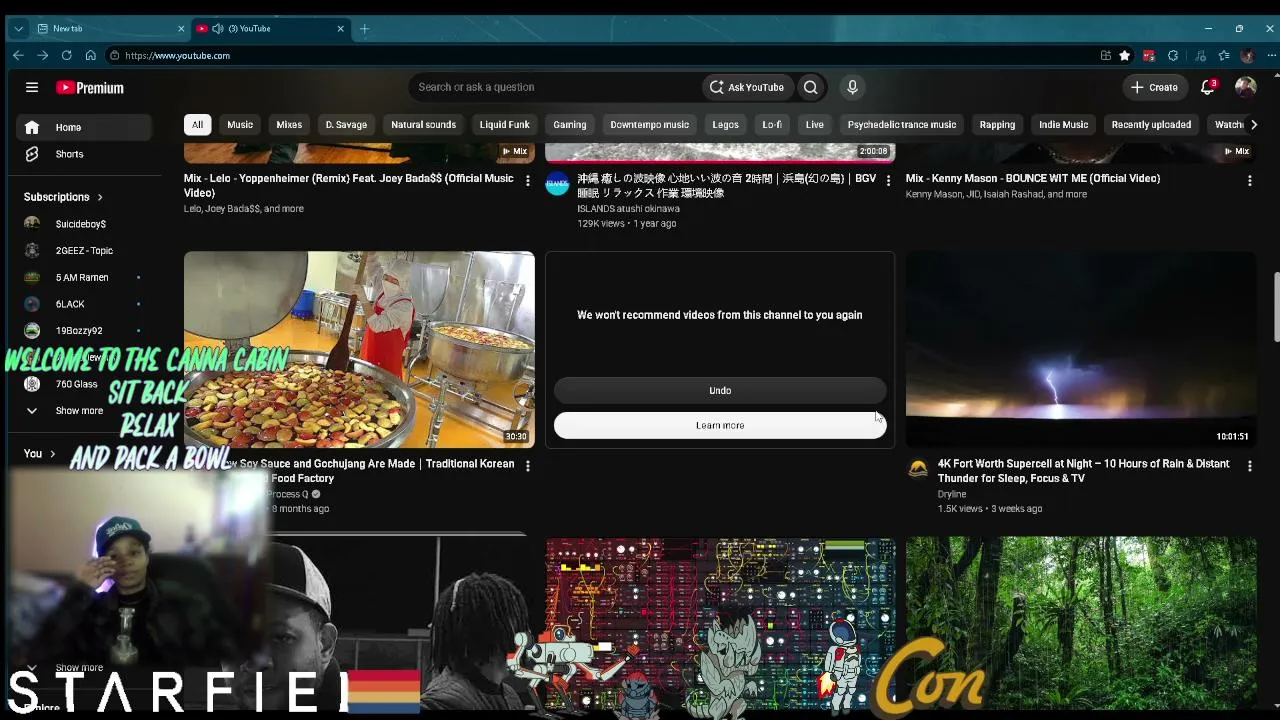Select the Liquid Funk filter chip
The height and width of the screenshot is (720, 1280).
click(x=505, y=125)
